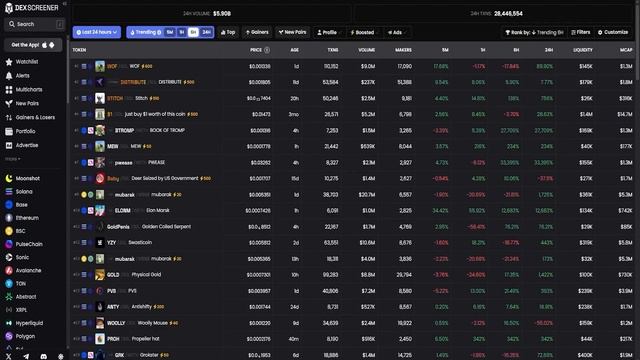The height and width of the screenshot is (360, 640).
Task: Select Solana chain icon
Action: [x=9, y=191]
